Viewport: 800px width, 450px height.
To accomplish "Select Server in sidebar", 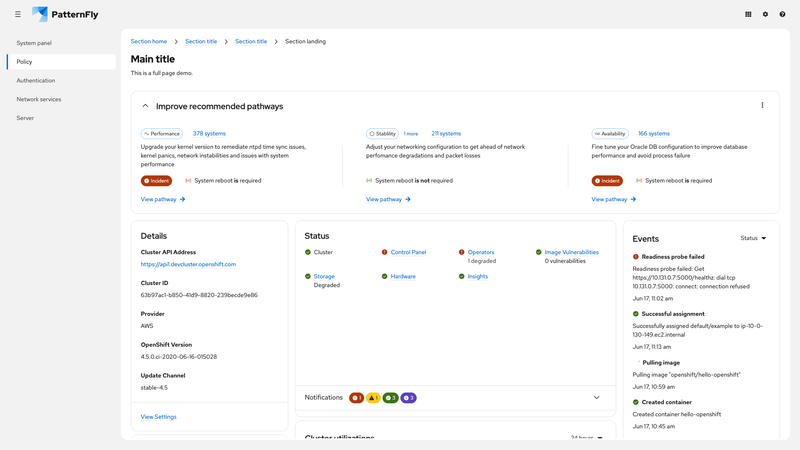I will 61,118.
